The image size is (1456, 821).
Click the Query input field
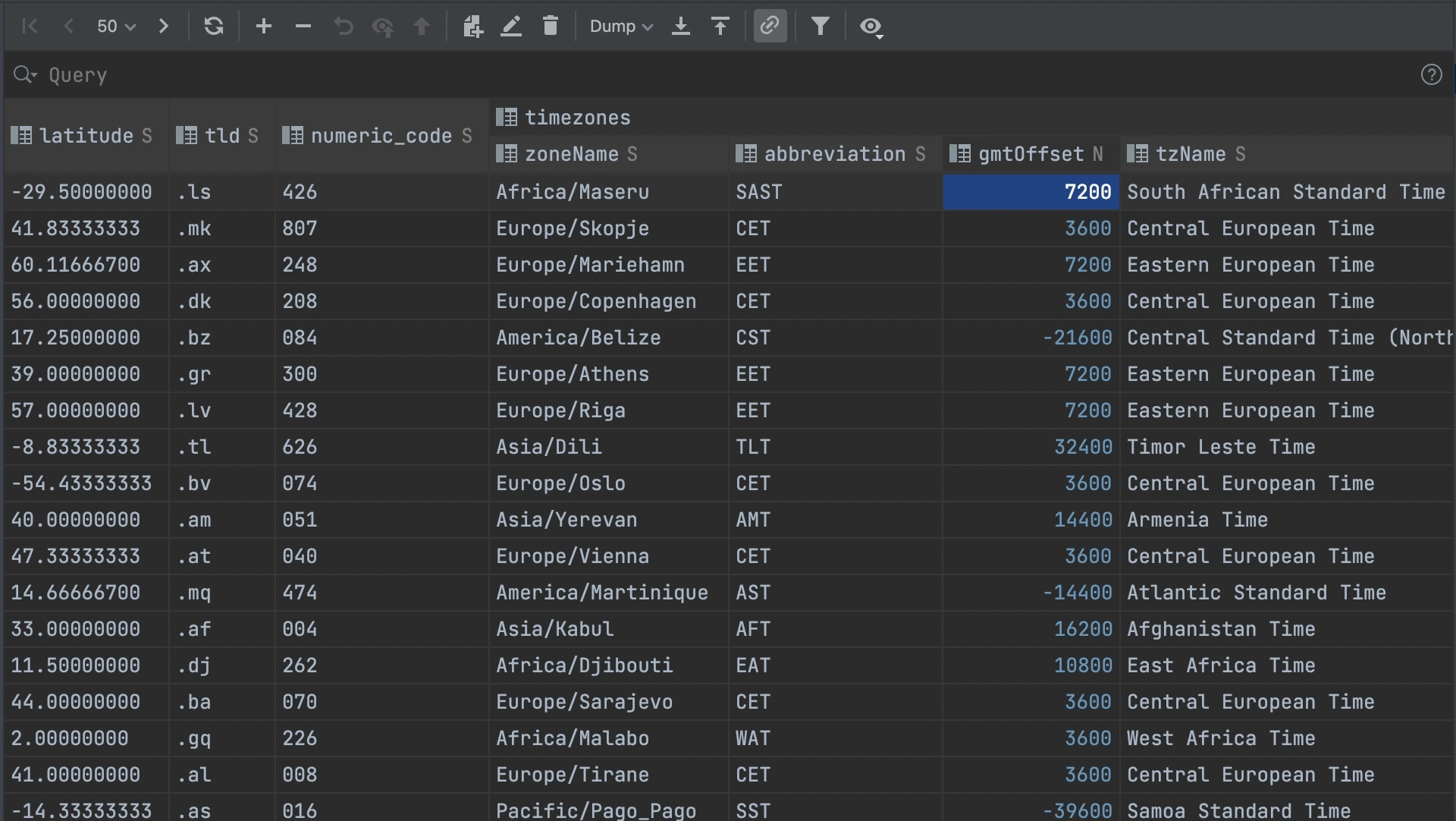[x=728, y=74]
